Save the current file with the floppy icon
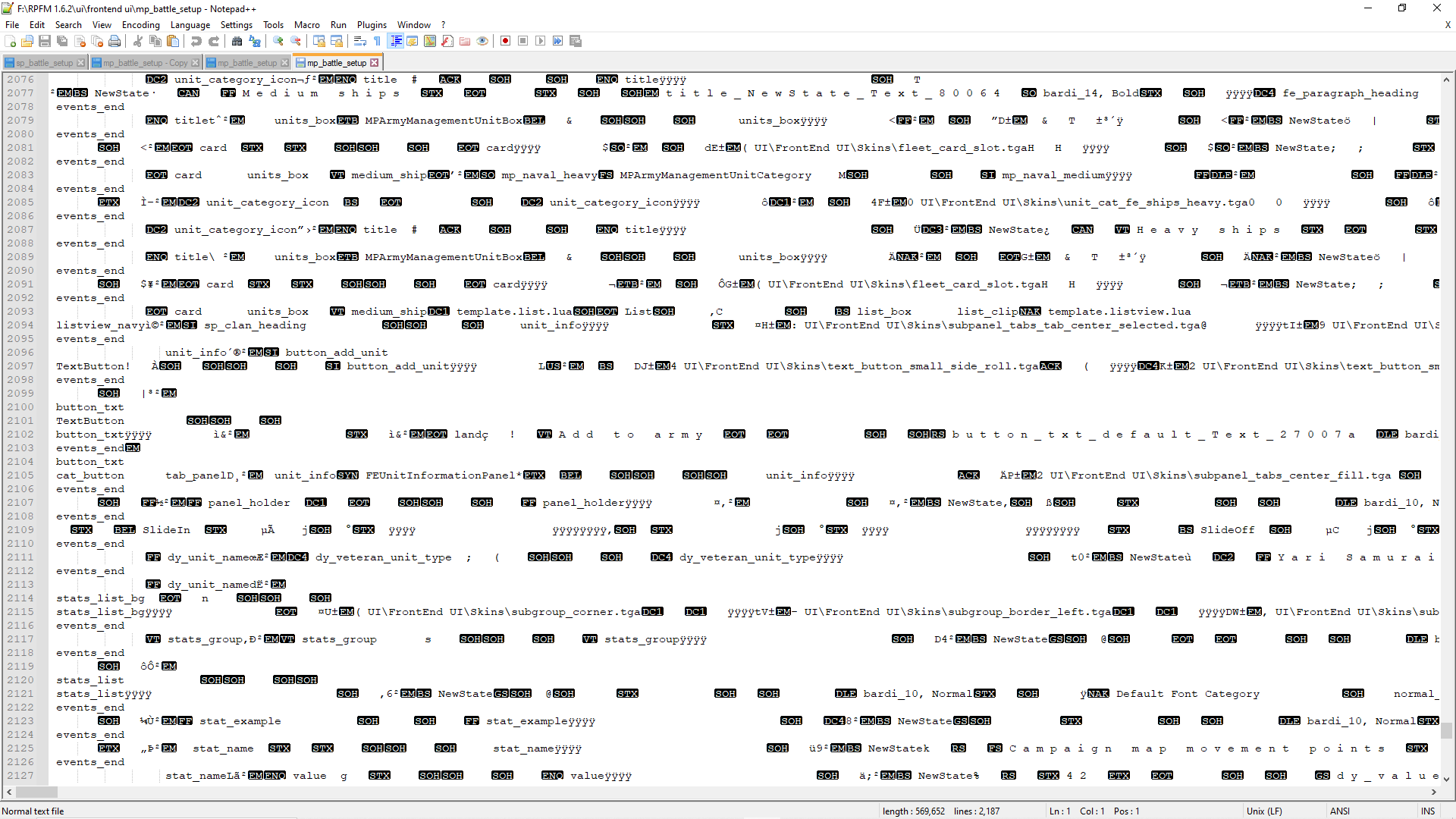The width and height of the screenshot is (1456, 819). click(45, 41)
